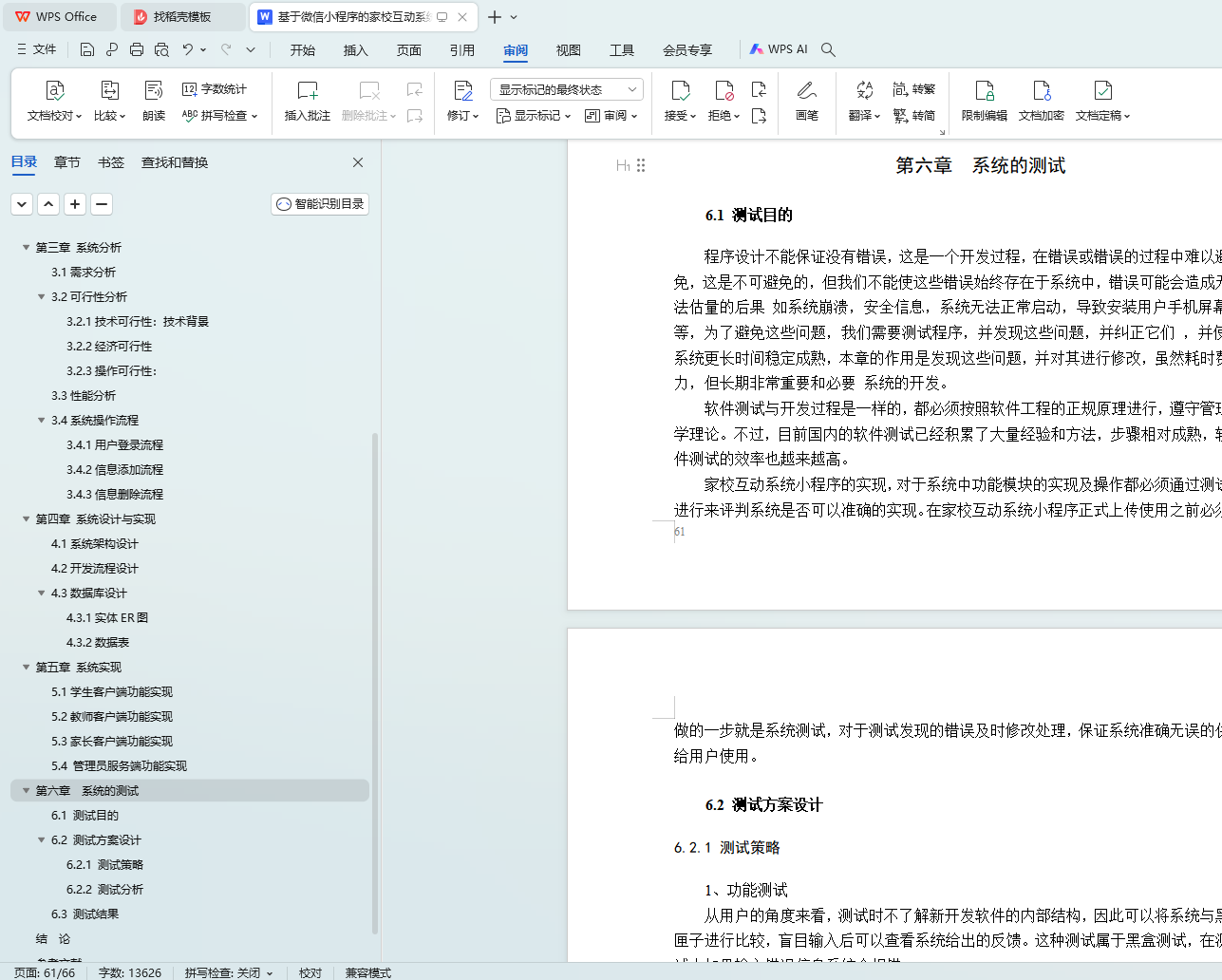Switch to 找稻壳模板 window tab

182,17
